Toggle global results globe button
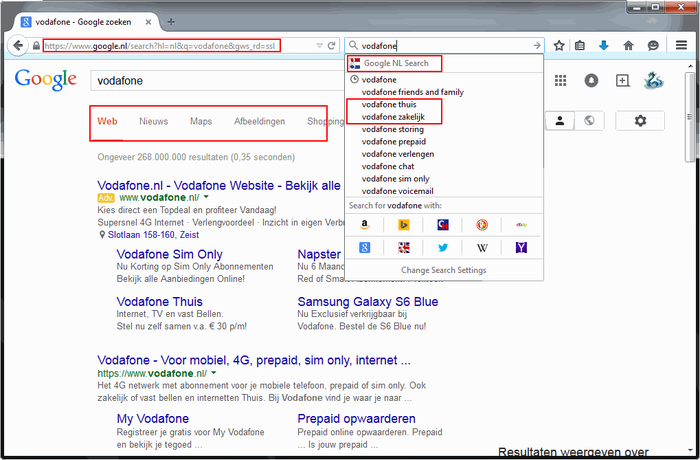The height and width of the screenshot is (460, 700). coord(589,121)
